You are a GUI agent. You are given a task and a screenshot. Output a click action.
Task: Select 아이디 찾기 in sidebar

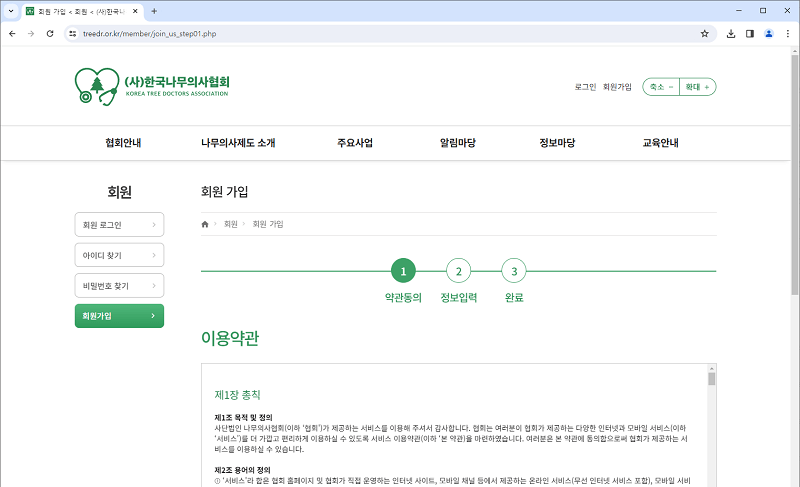click(119, 255)
